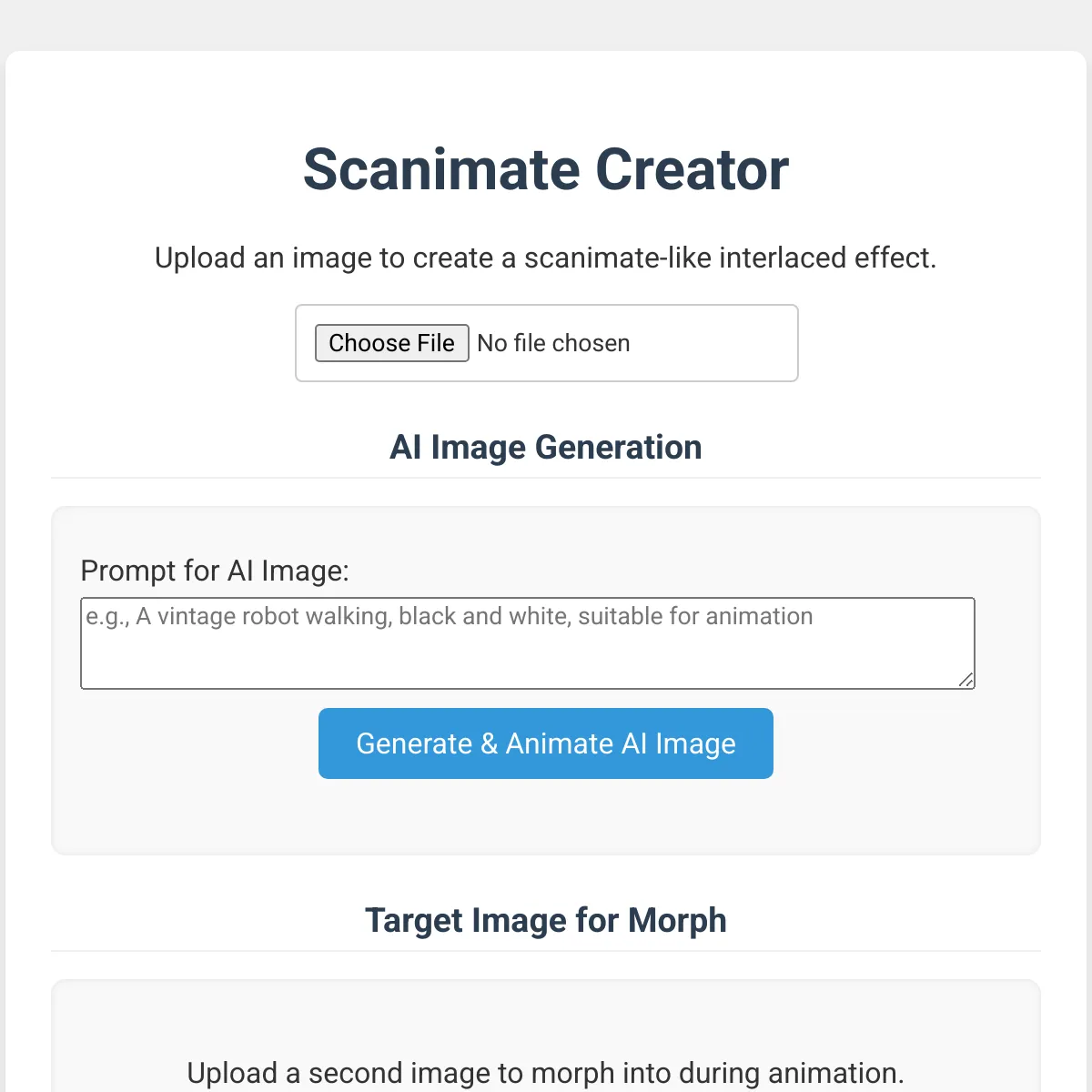This screenshot has width=1092, height=1092.
Task: Click the "Prompt for AI Image:" label
Action: 215,571
